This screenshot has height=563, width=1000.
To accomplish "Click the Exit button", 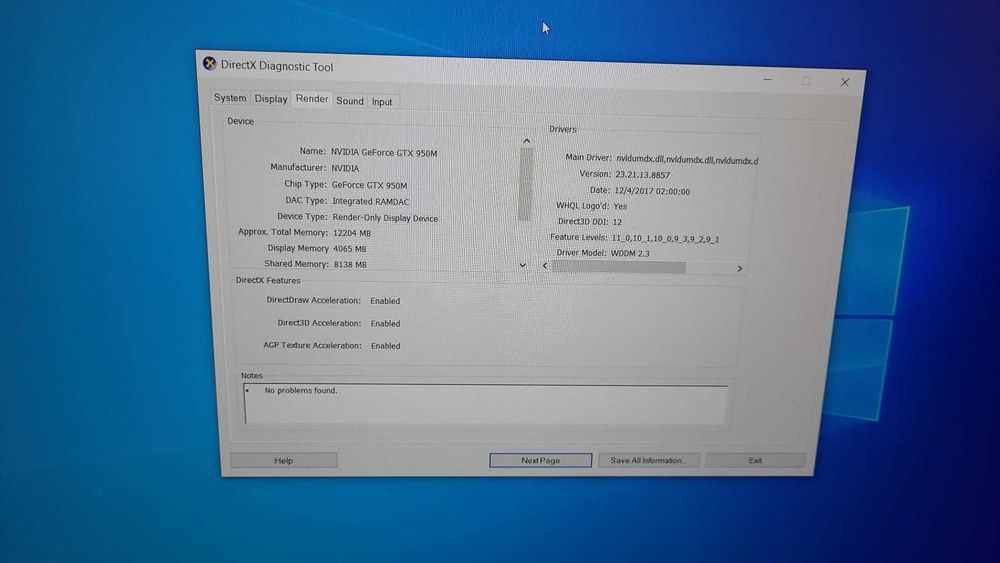I will point(755,460).
